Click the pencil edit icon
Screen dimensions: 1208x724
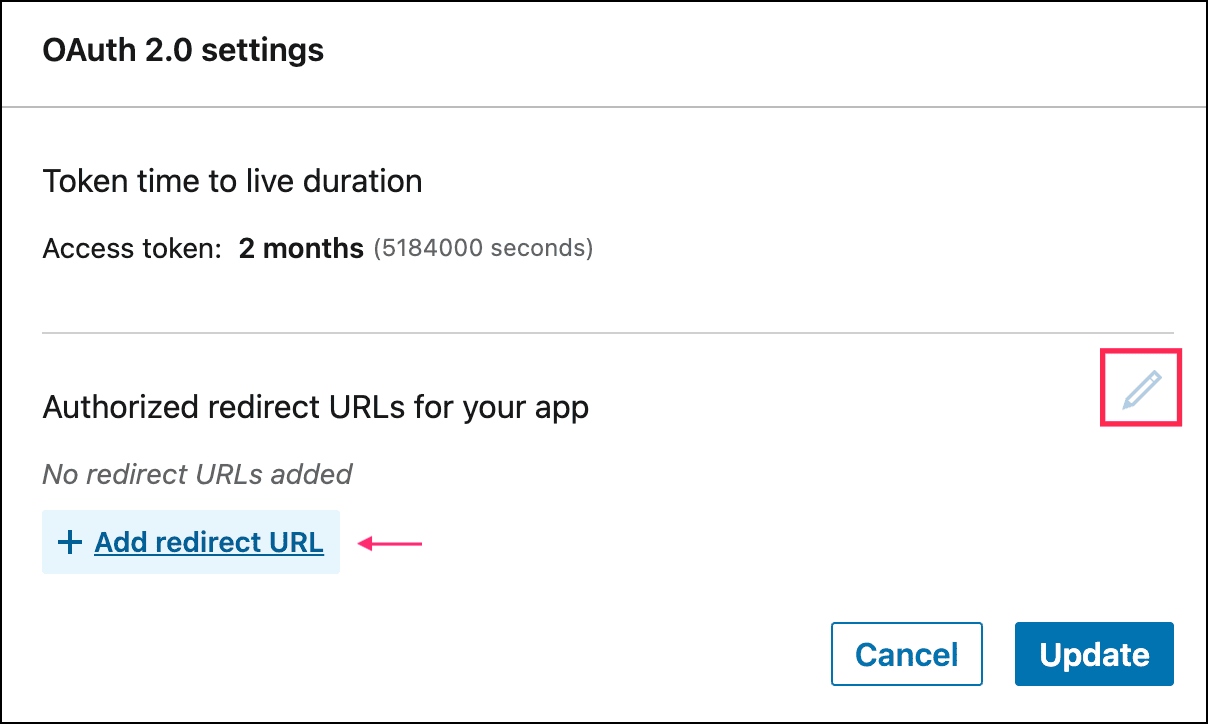click(1141, 389)
